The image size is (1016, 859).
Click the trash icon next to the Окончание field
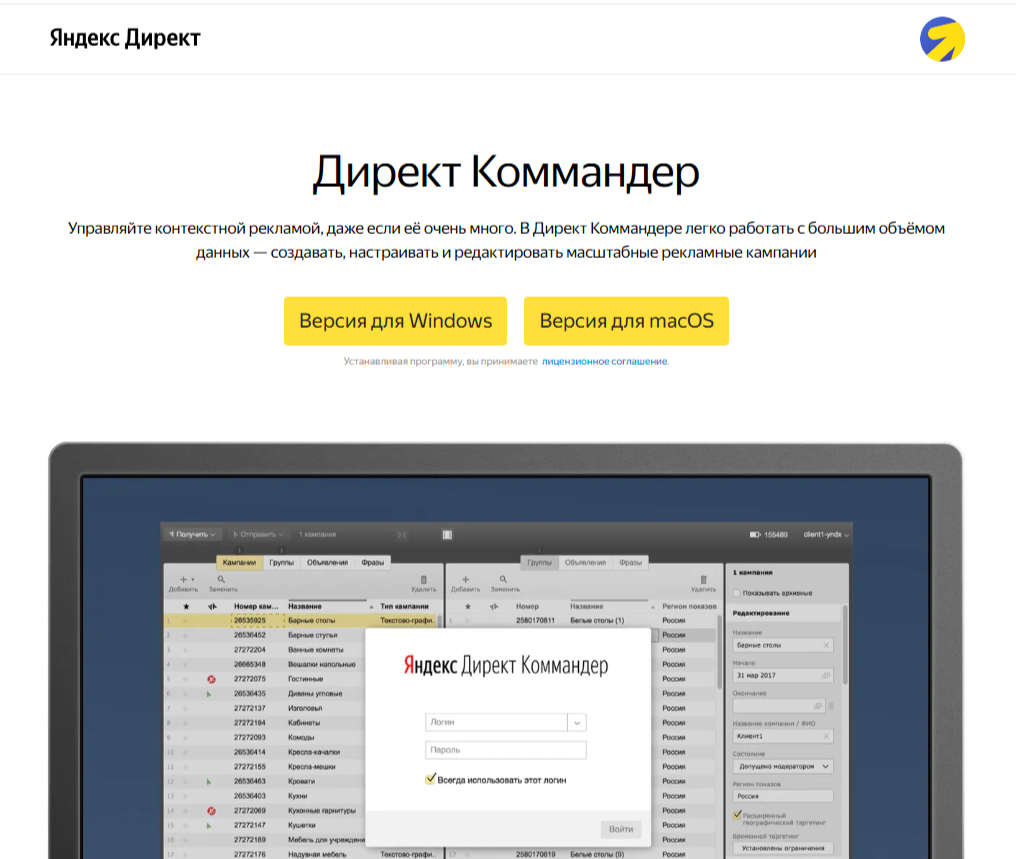pyautogui.click(x=831, y=706)
